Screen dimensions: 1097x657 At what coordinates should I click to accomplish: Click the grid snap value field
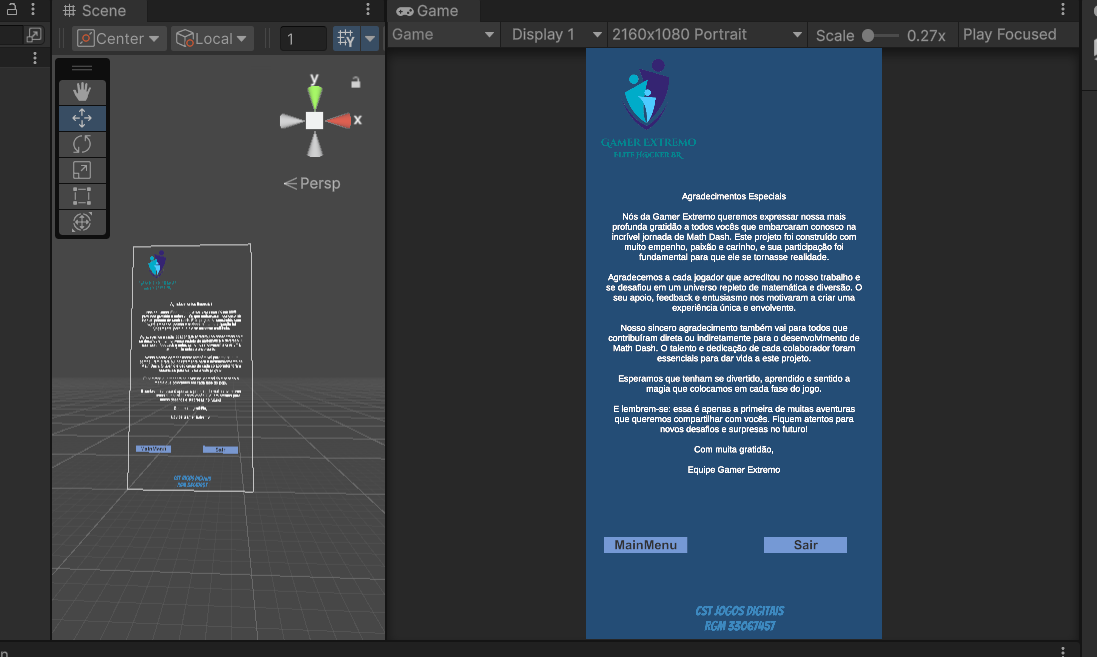coord(303,38)
